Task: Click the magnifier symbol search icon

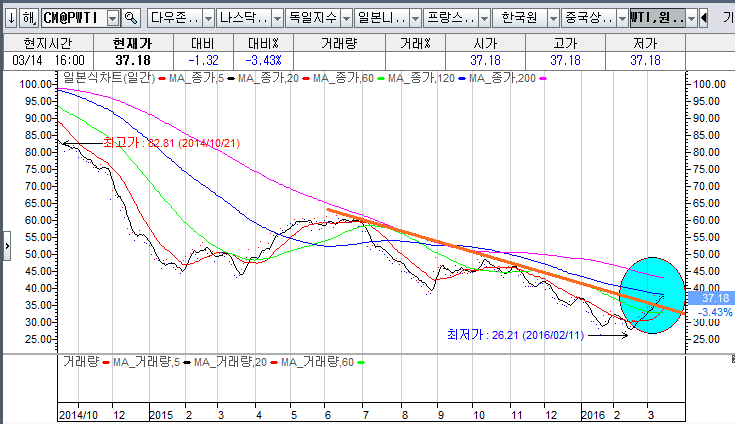Action: [130, 18]
